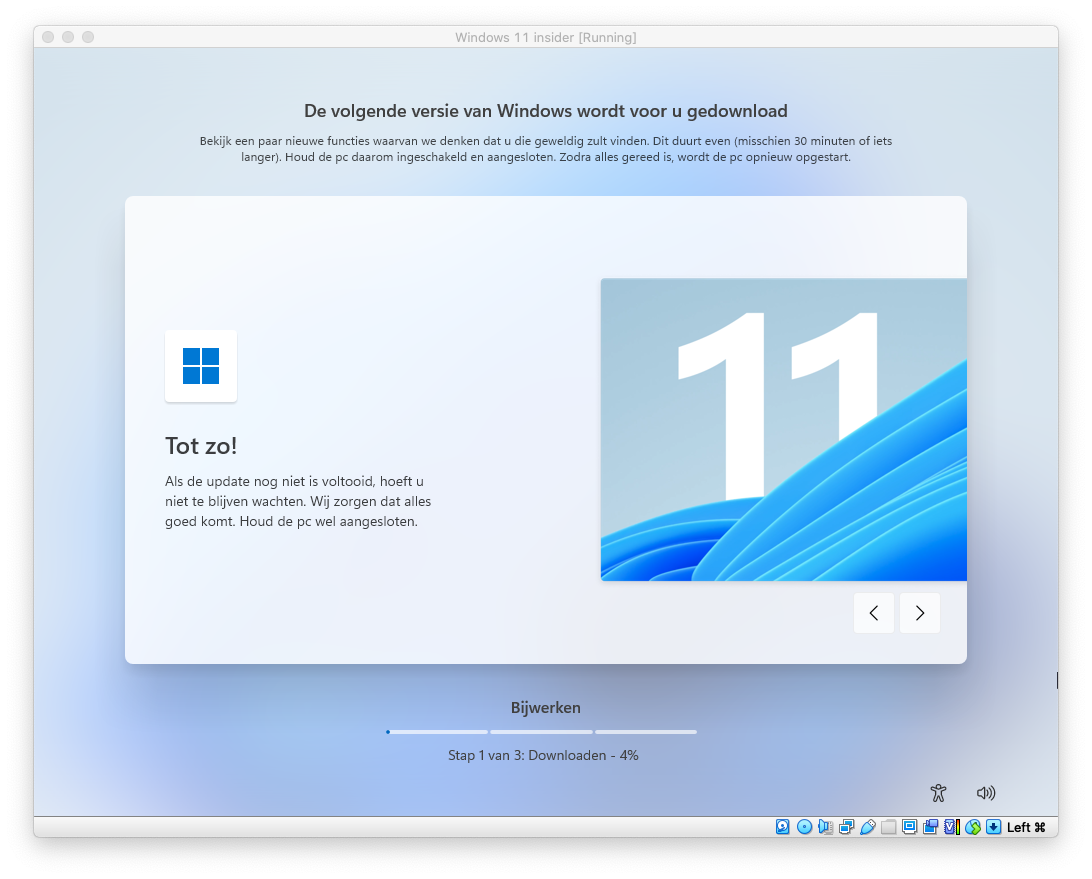Screen dimensions: 1092x879
Task: Open the shared folders indicator
Action: [x=888, y=827]
